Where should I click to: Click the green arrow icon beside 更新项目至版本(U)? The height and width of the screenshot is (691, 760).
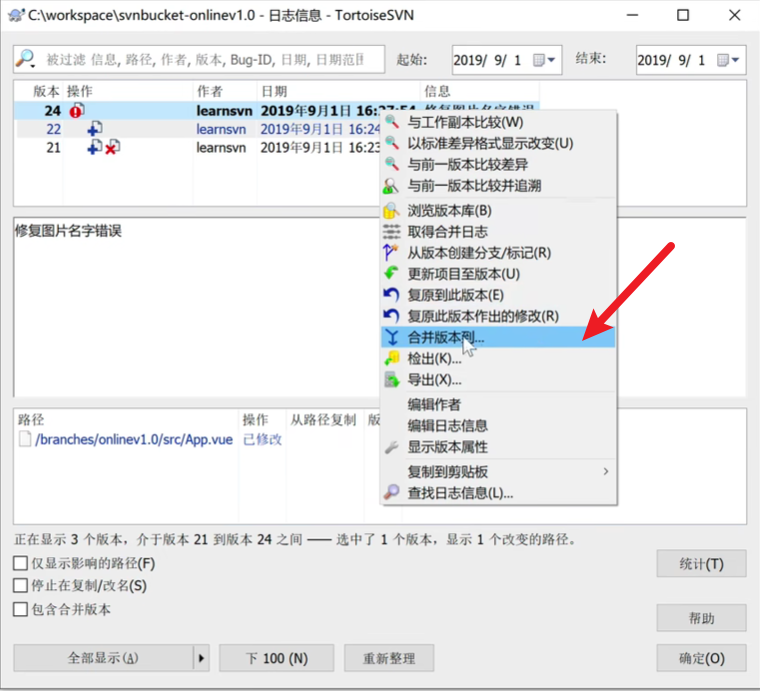point(391,273)
